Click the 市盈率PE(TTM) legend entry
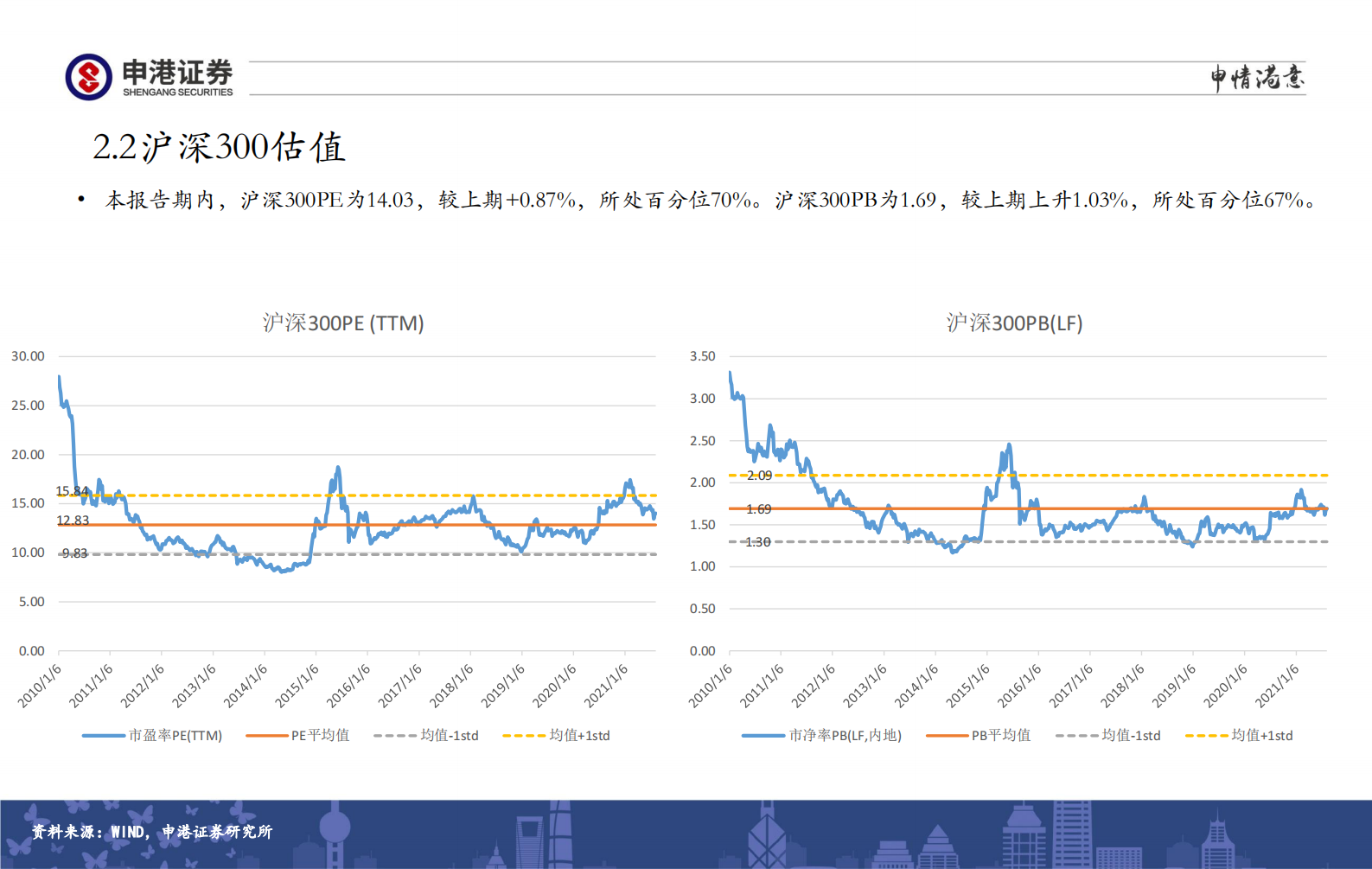This screenshot has width=1372, height=869. coord(152,736)
